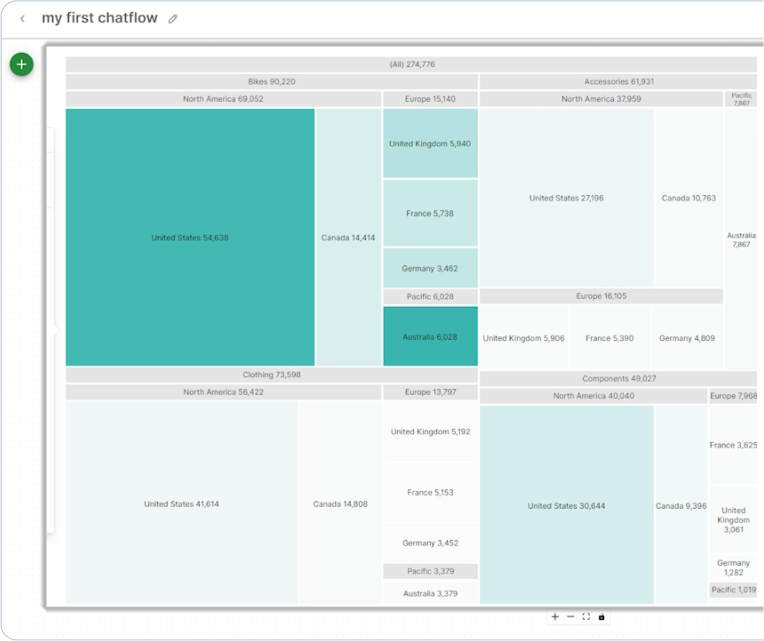This screenshot has width=764, height=641.
Task: Click the 'Pacific 3,379' header
Action: pos(430,571)
